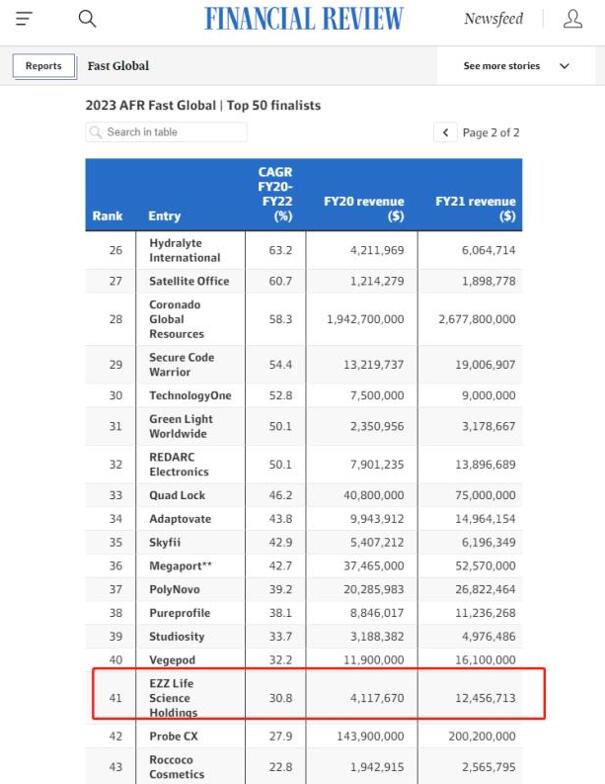Image resolution: width=605 pixels, height=784 pixels.
Task: Sort by CAGR FY20-FY22 column header
Action: click(x=275, y=193)
